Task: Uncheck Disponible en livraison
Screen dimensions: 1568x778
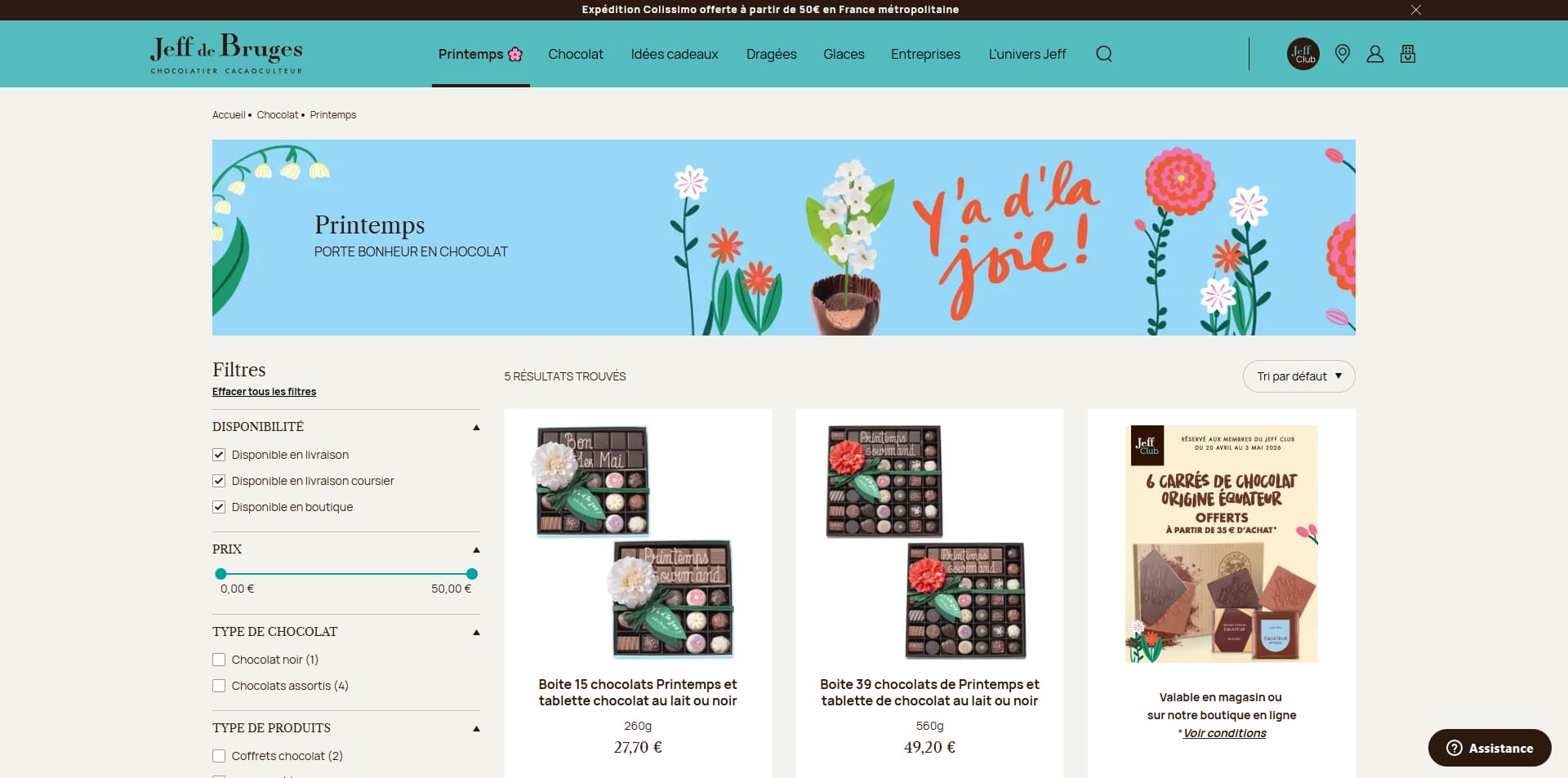Action: pos(219,455)
